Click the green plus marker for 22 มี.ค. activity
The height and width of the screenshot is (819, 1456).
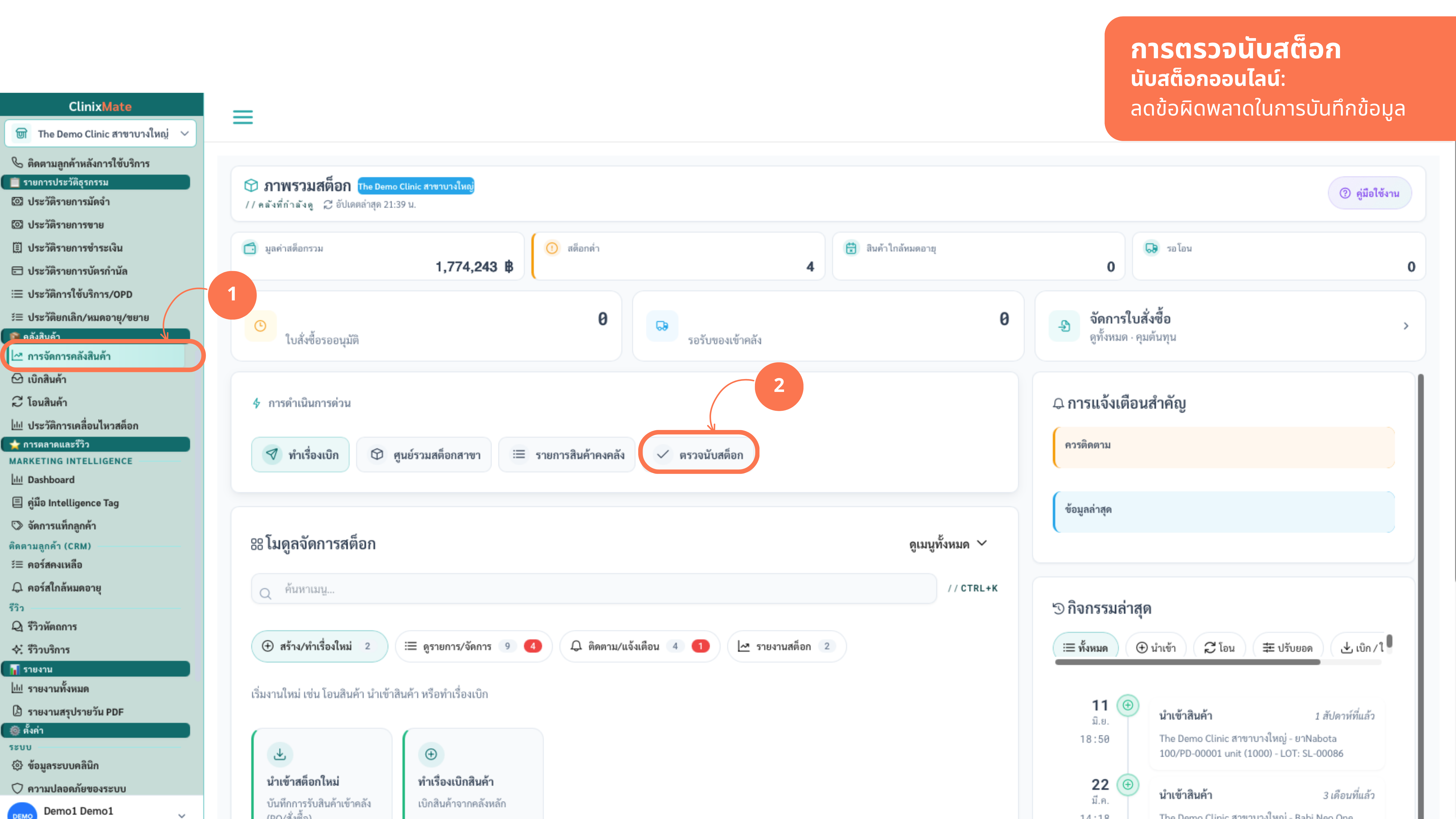1128,784
